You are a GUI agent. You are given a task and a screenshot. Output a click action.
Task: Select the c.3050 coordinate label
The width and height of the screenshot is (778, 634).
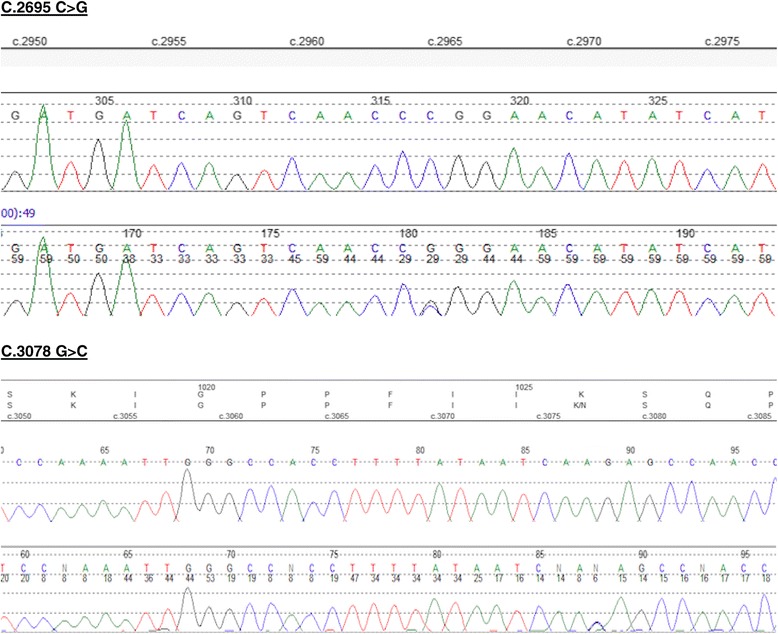click(18, 416)
